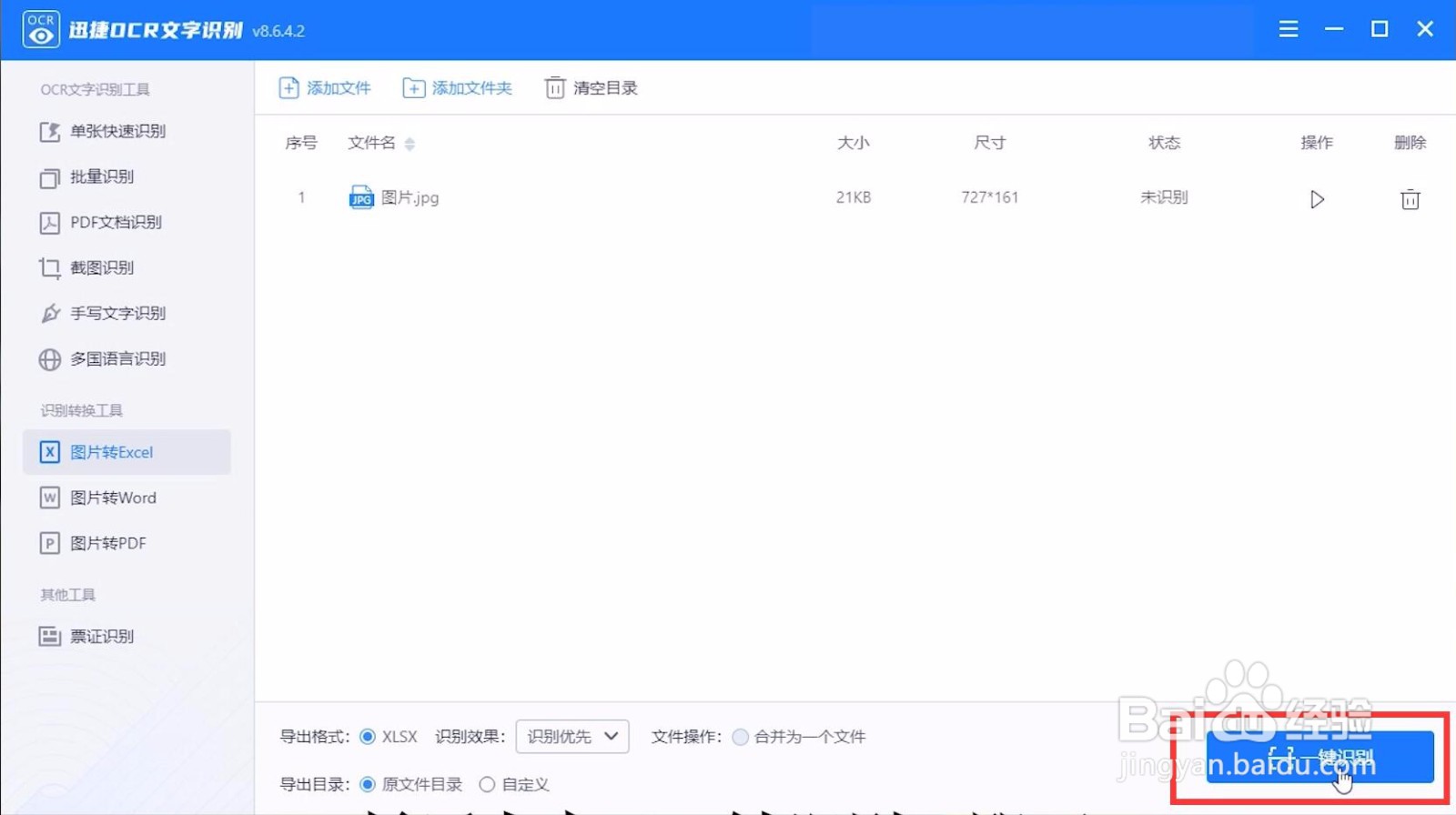
Task: Click the Excel X icon in sidebar
Action: pos(50,452)
